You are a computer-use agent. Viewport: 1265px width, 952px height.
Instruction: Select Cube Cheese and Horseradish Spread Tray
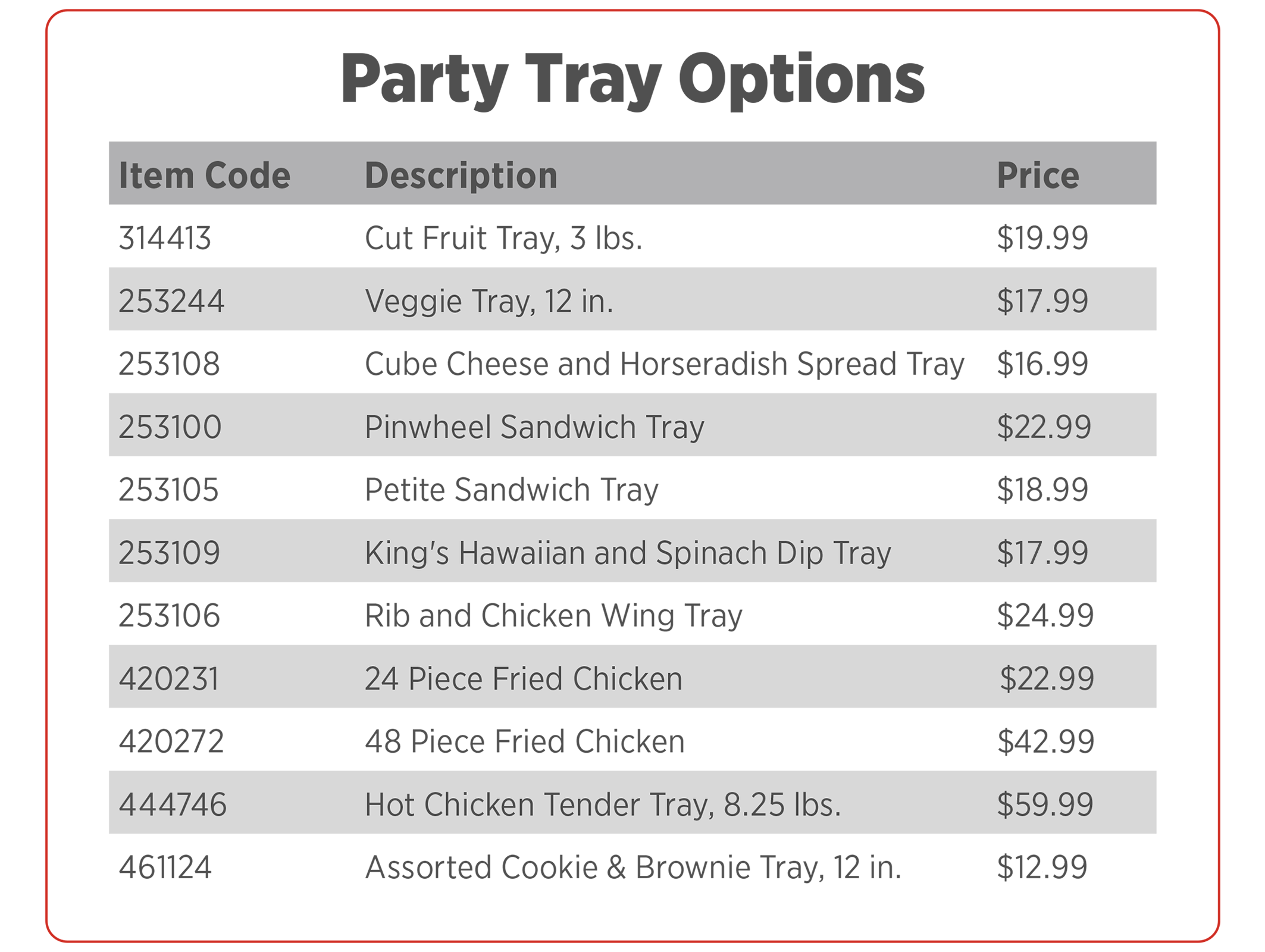pyautogui.click(x=664, y=364)
